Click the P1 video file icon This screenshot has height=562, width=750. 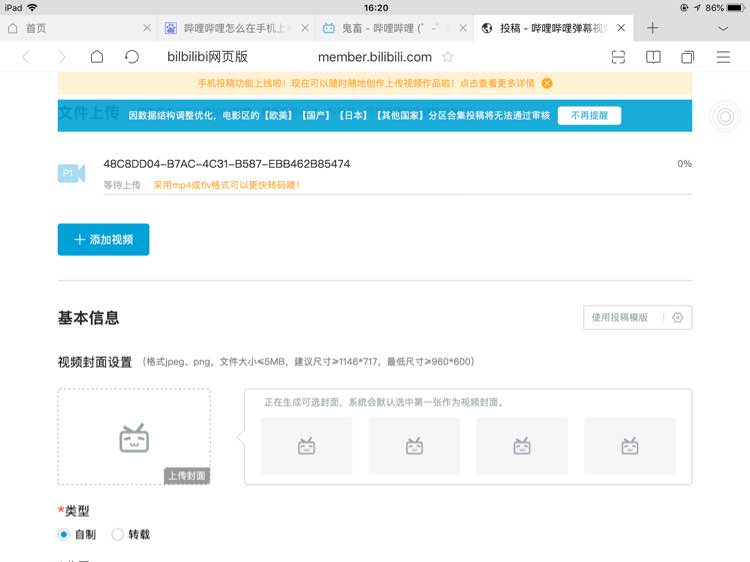pos(72,173)
